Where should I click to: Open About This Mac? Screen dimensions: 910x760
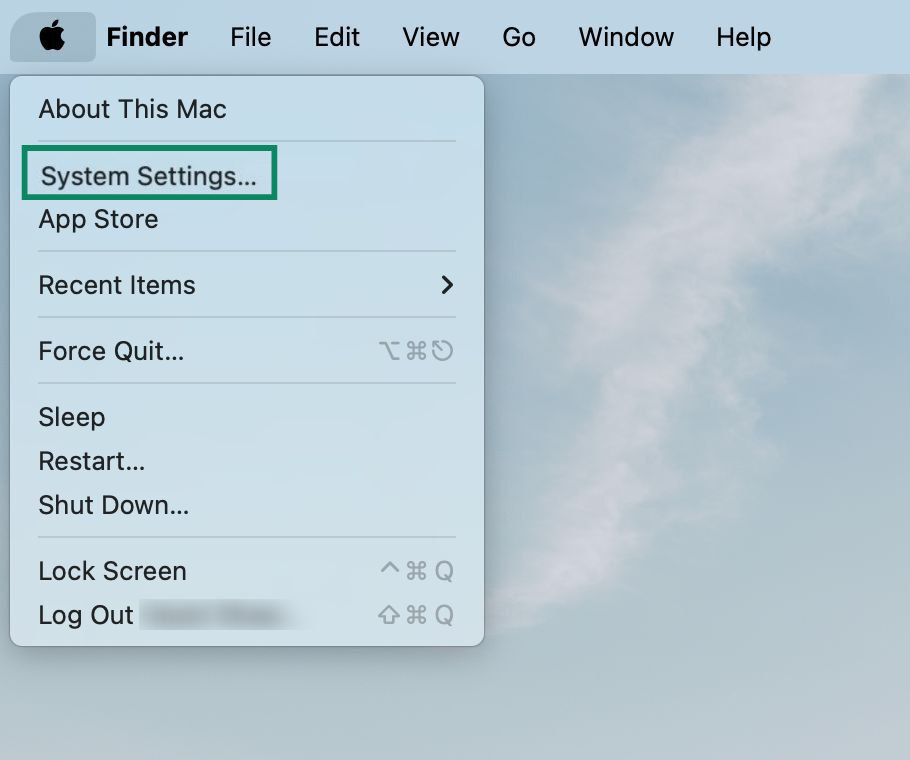[x=131, y=109]
